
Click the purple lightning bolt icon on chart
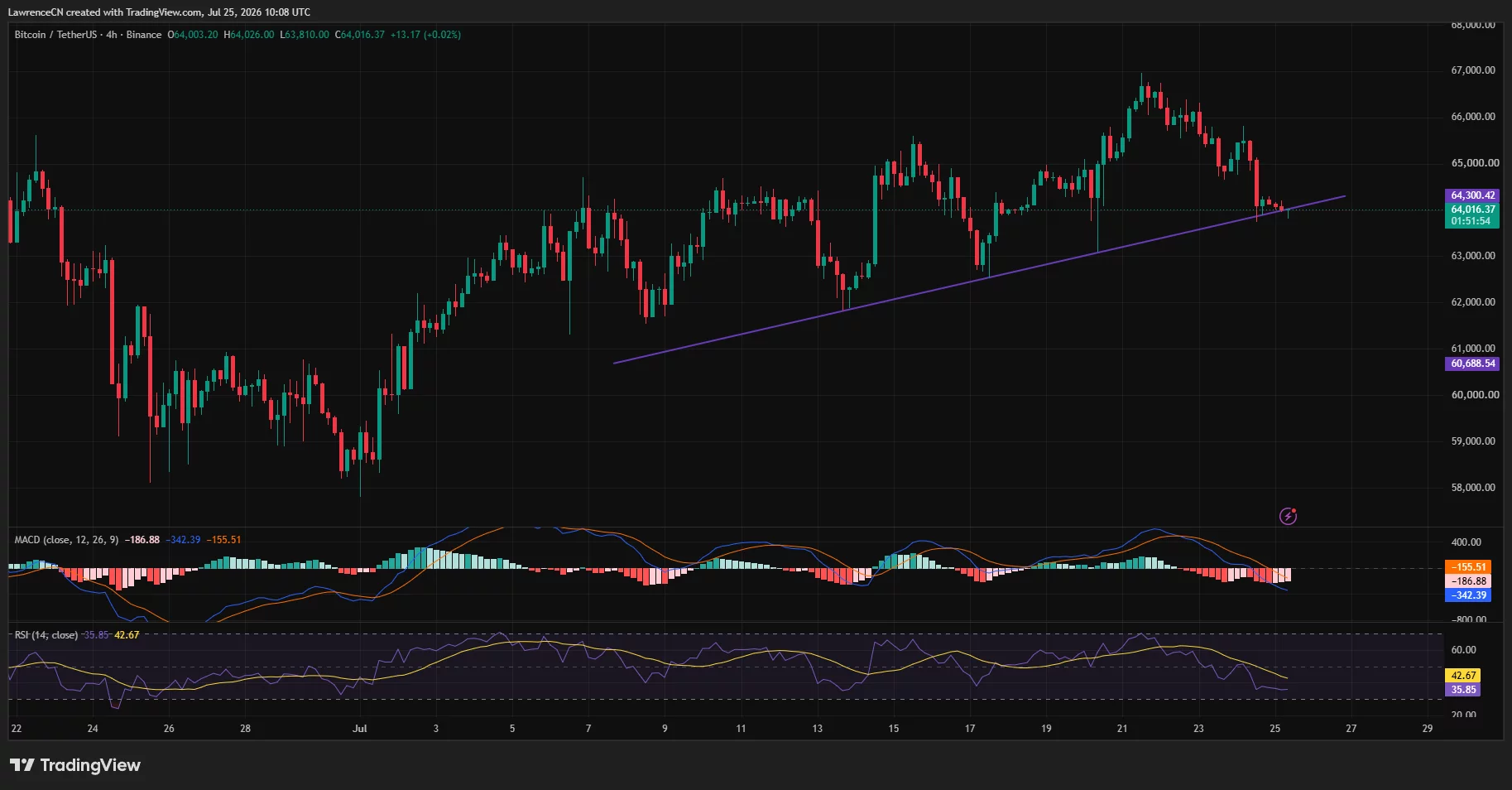click(1288, 516)
